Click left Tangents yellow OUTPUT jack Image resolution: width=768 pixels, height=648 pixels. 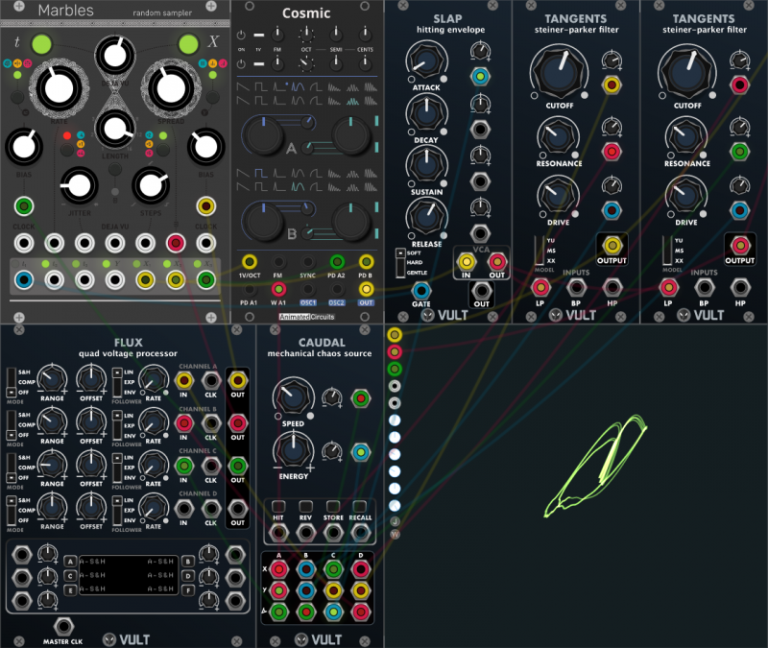pyautogui.click(x=612, y=245)
